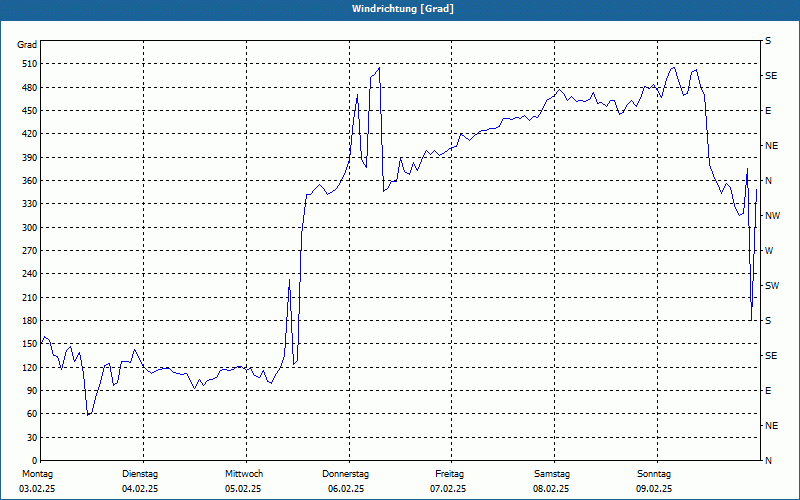Click the y-axis value '210'
This screenshot has width=800, height=500.
(30, 297)
